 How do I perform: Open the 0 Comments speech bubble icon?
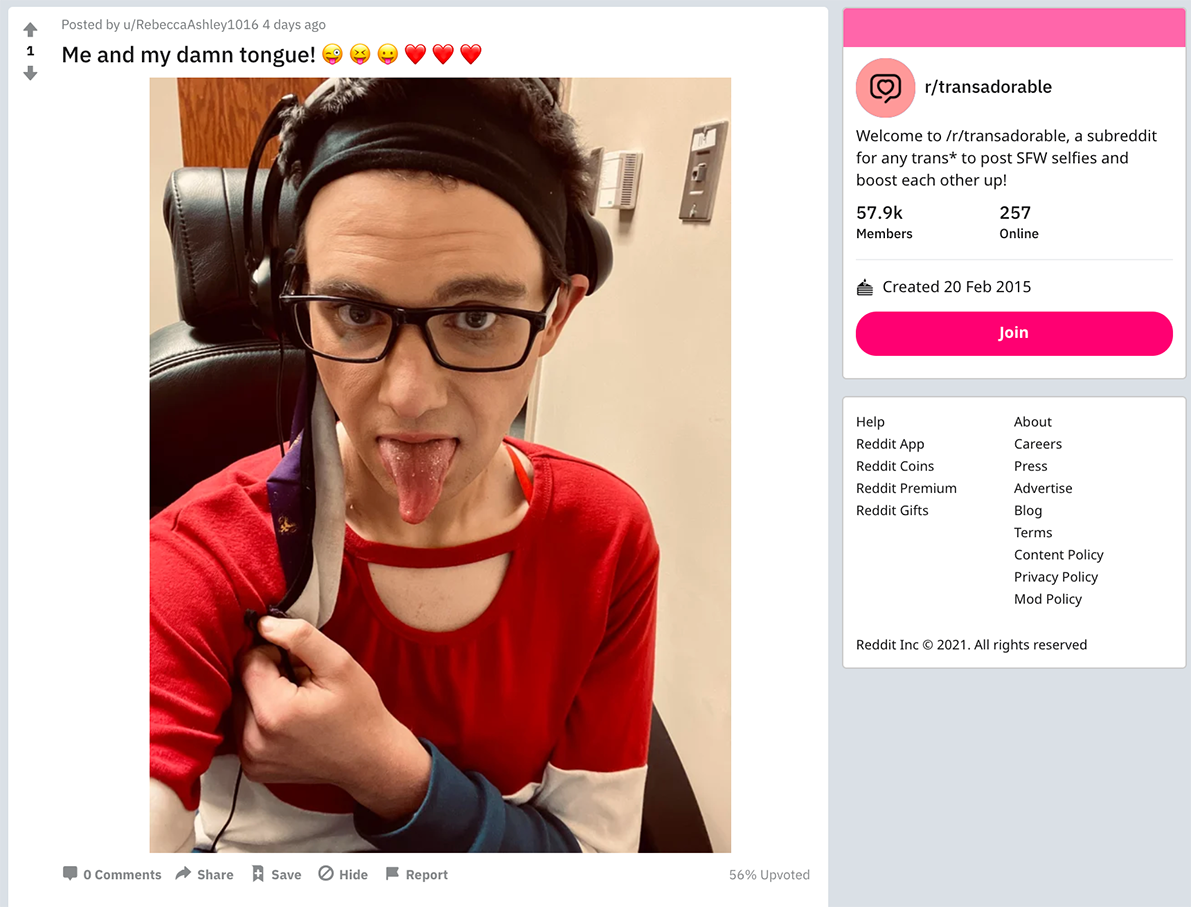70,874
